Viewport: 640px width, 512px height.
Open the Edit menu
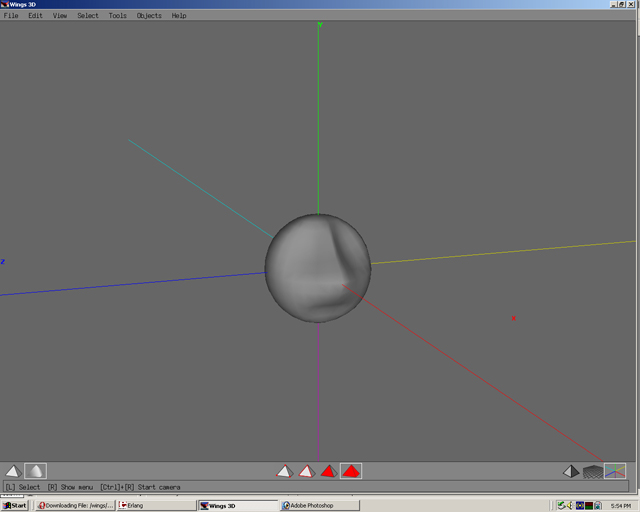coord(36,16)
